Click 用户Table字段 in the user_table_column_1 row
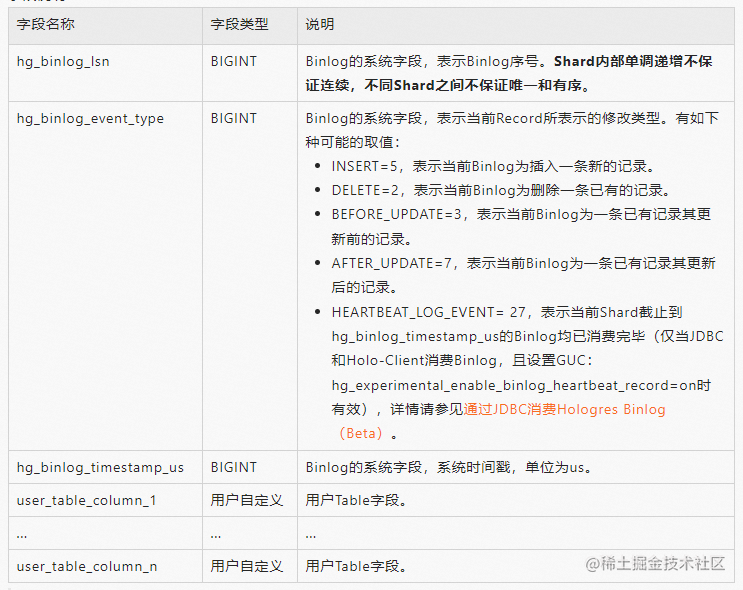This screenshot has height=590, width=743. tap(355, 500)
